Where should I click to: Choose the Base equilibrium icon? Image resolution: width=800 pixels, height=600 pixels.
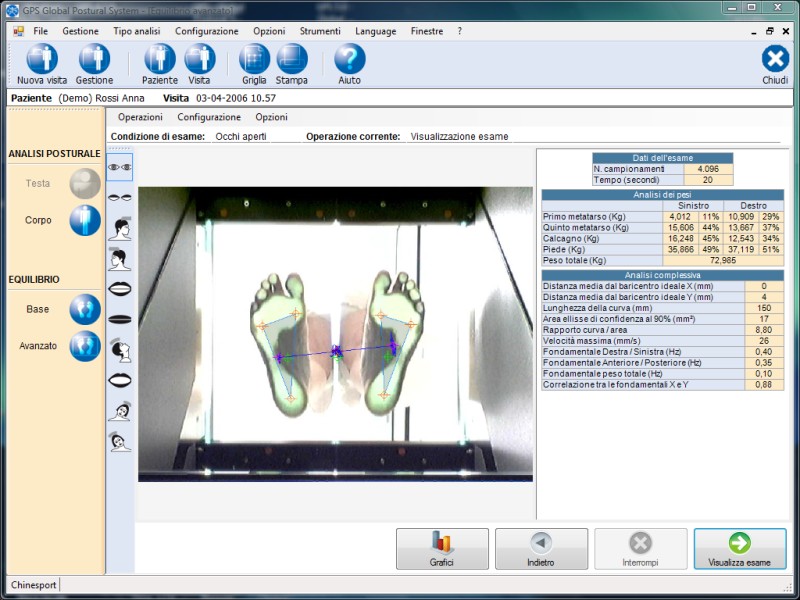tap(85, 310)
